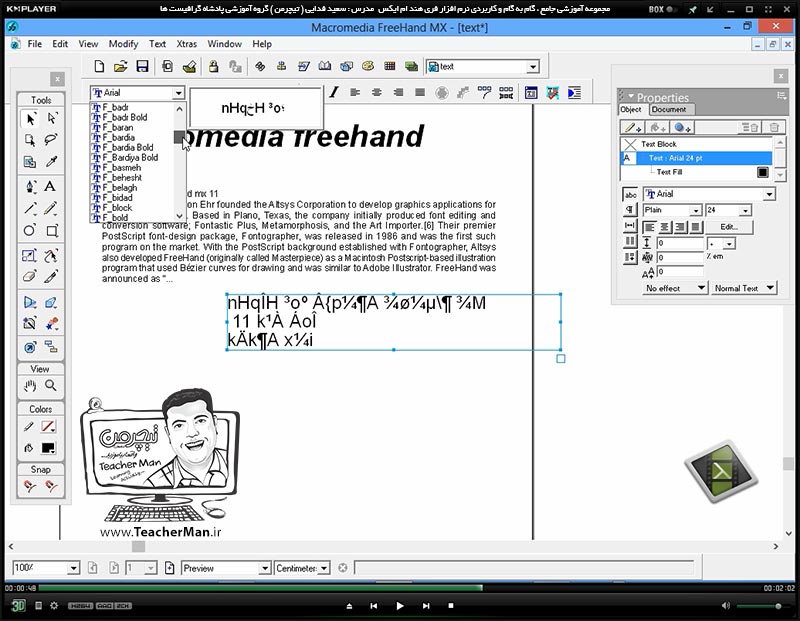Screen dimensions: 800x621
Task: Open the Normal Text dropdown
Action: click(770, 288)
